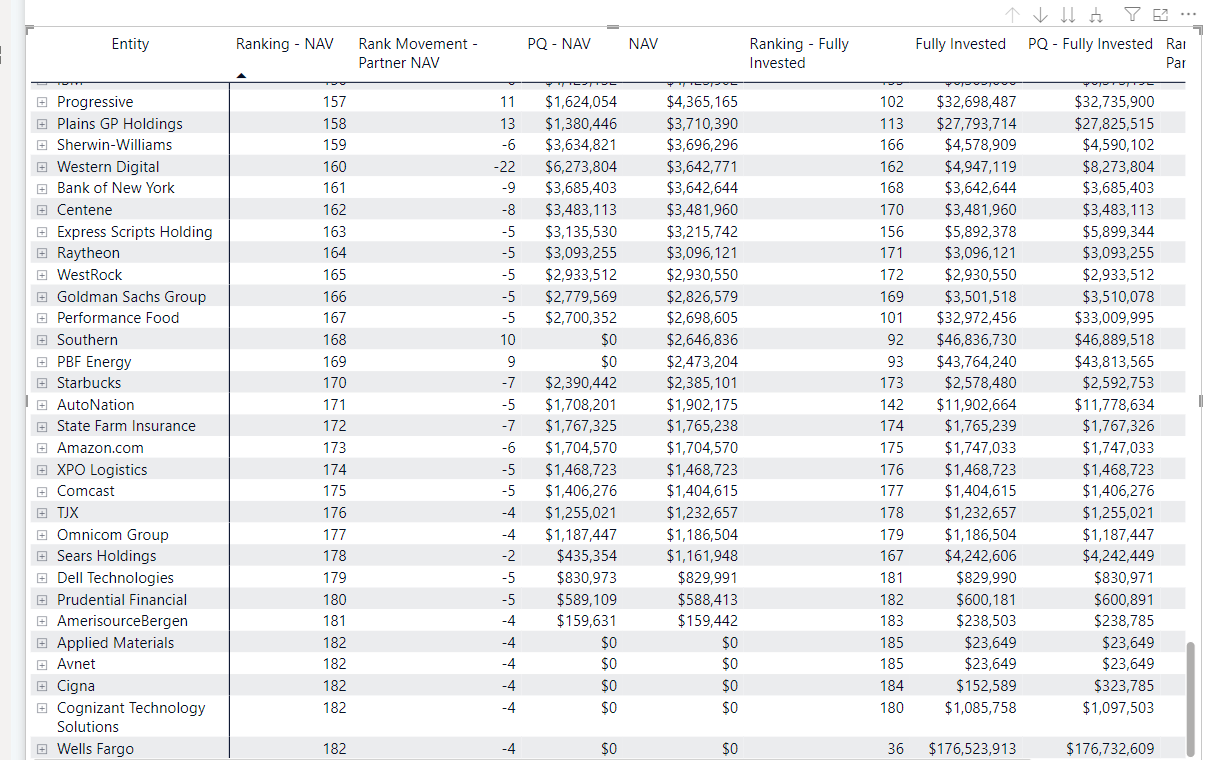Expand the Cognizant Technology Solutions row
Viewport: 1215px width, 760px height.
[42, 708]
